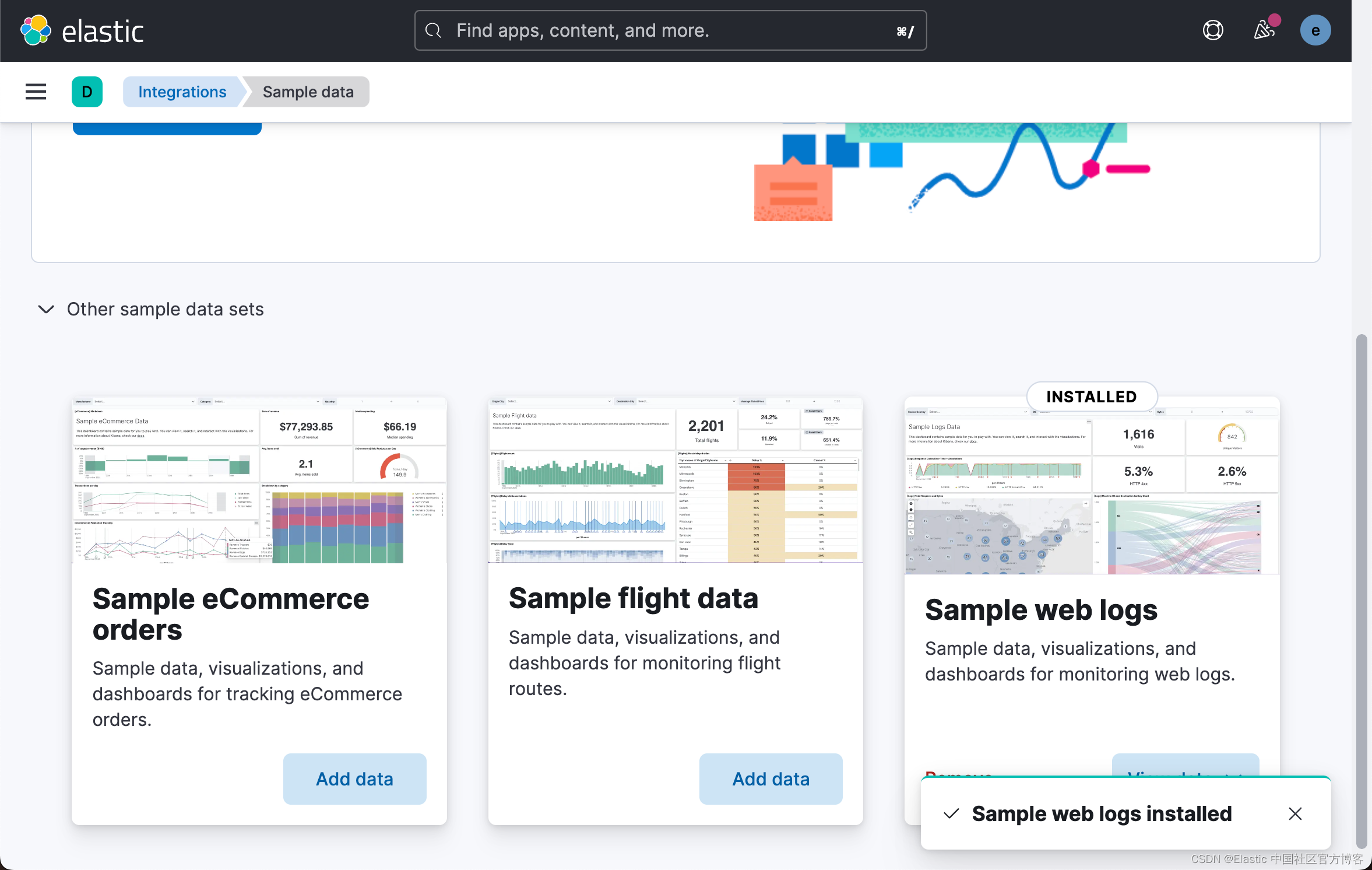Open the help lifebuoy menu
Viewport: 1372px width, 870px height.
[x=1213, y=30]
